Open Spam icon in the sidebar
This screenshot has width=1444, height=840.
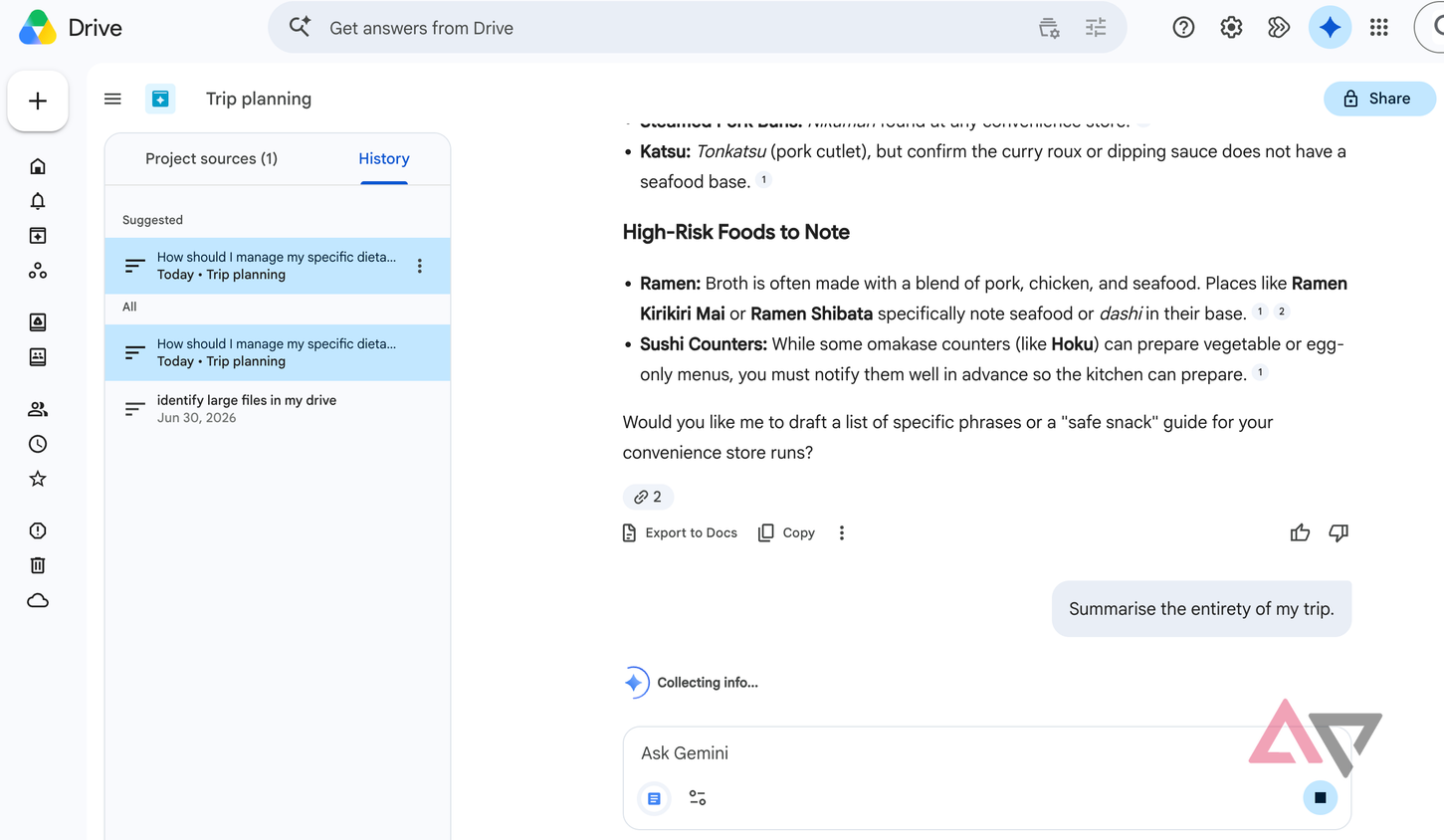coord(38,530)
